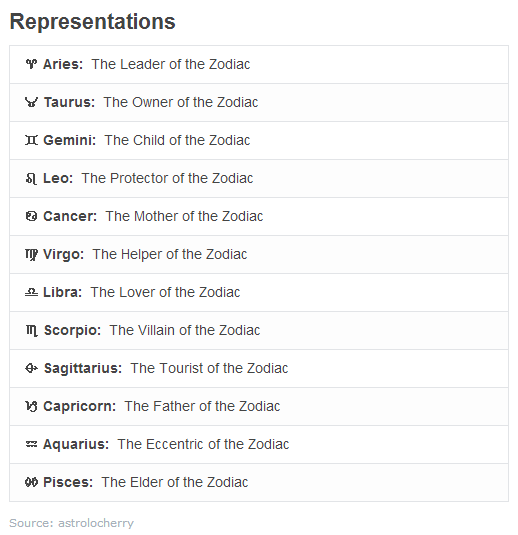The height and width of the screenshot is (535, 518).
Task: Click the Pisces fish symbol icon
Action: point(31,482)
